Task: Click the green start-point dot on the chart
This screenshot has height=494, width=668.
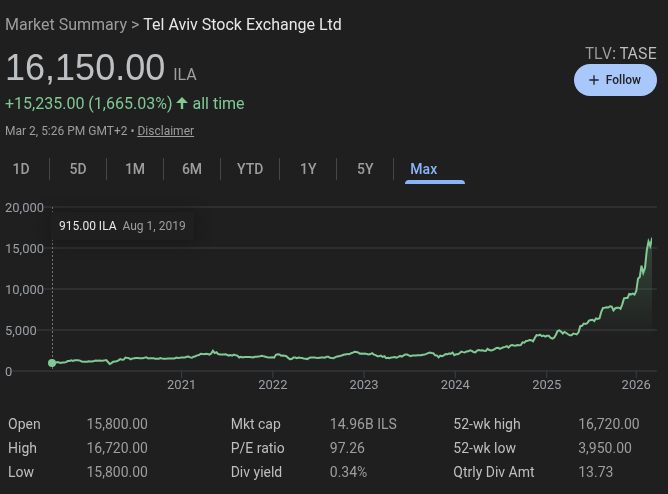Action: coord(52,363)
